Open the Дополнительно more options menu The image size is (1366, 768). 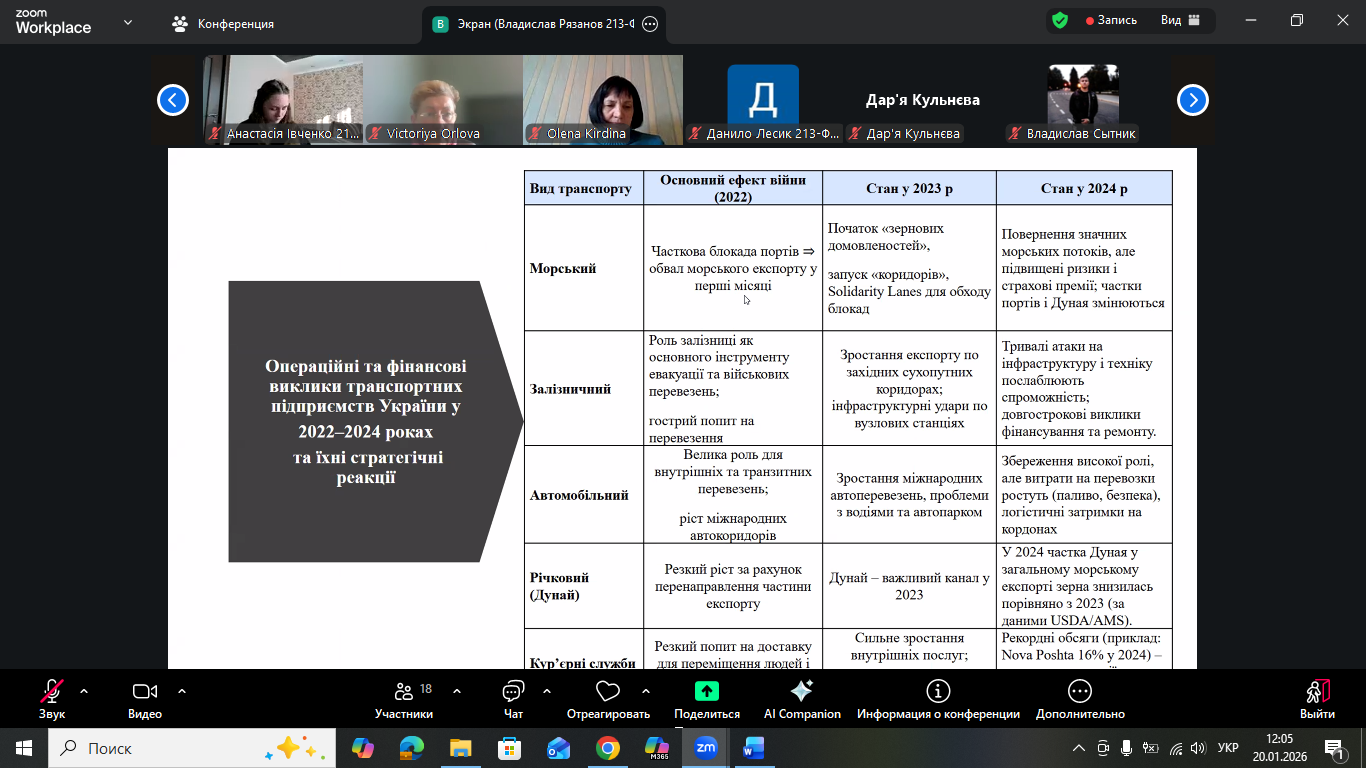click(1080, 698)
